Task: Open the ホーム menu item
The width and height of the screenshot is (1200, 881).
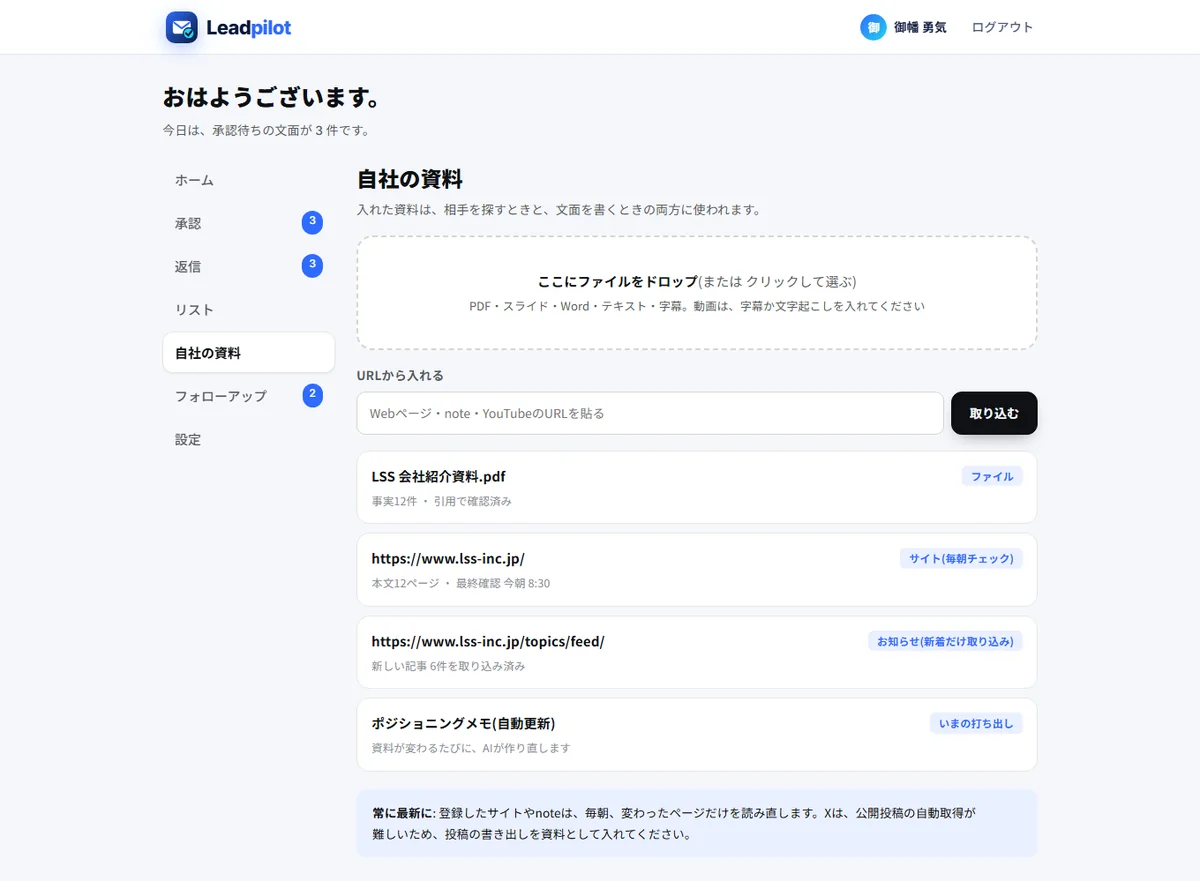Action: tap(248, 180)
